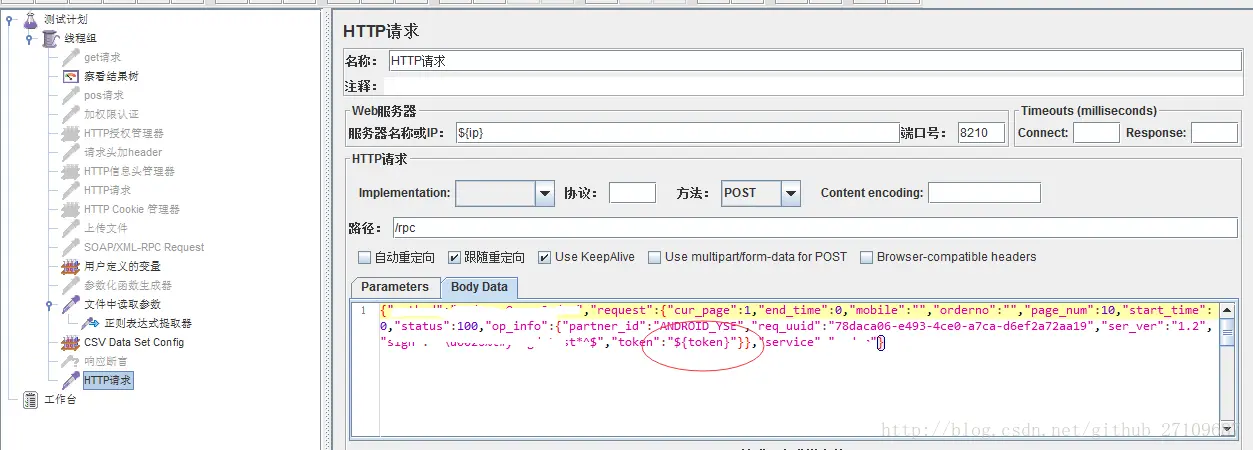Uncheck the 跟随重定向 checkbox
The image size is (1253, 450).
click(455, 257)
